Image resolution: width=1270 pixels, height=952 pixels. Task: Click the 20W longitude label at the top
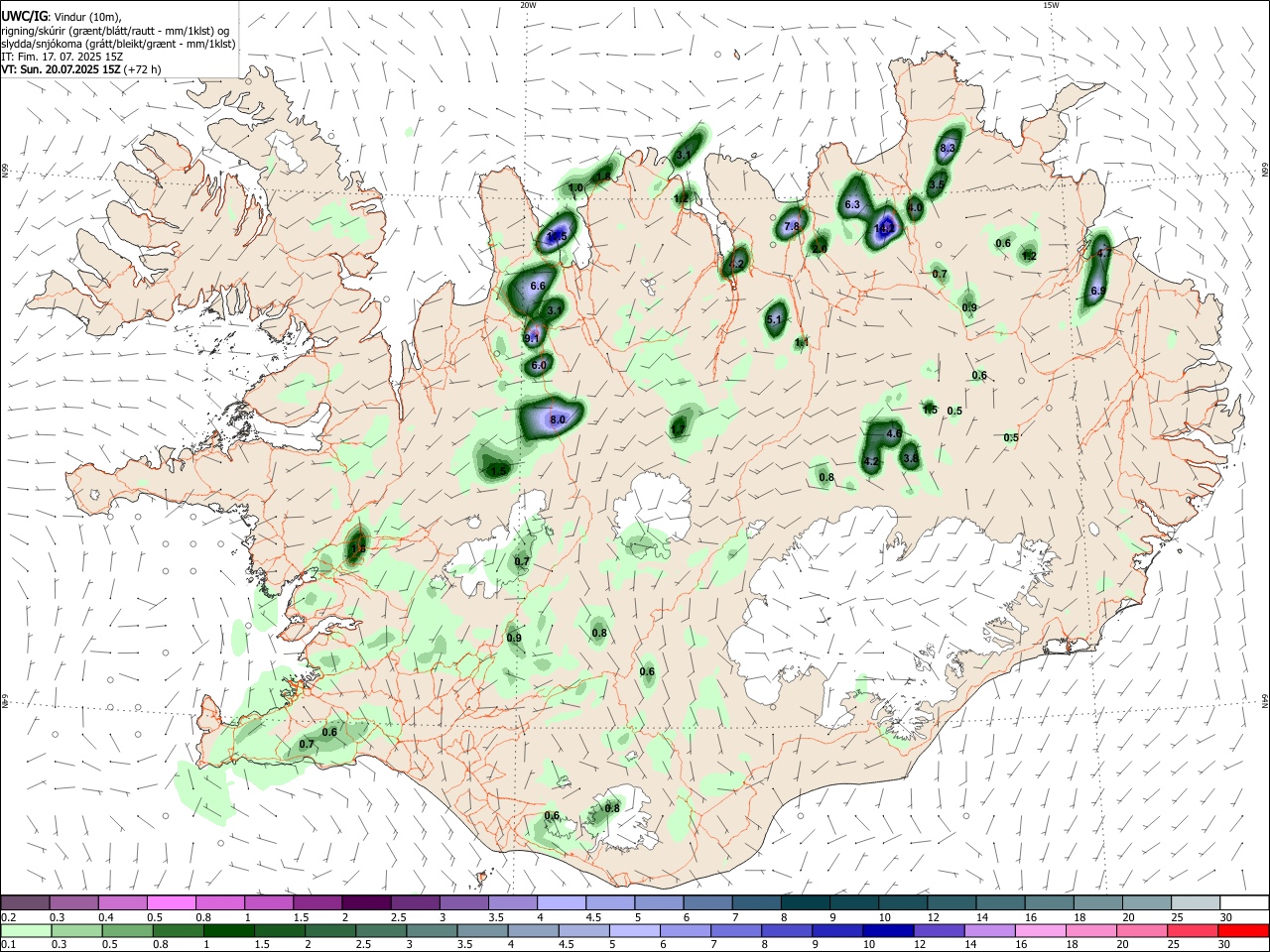click(528, 4)
